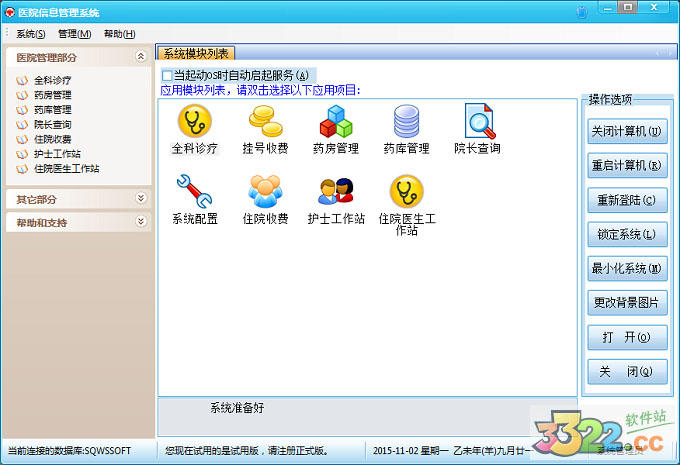Image resolution: width=680 pixels, height=465 pixels.
Task: Open the 管理(M) menu
Action: tap(74, 34)
